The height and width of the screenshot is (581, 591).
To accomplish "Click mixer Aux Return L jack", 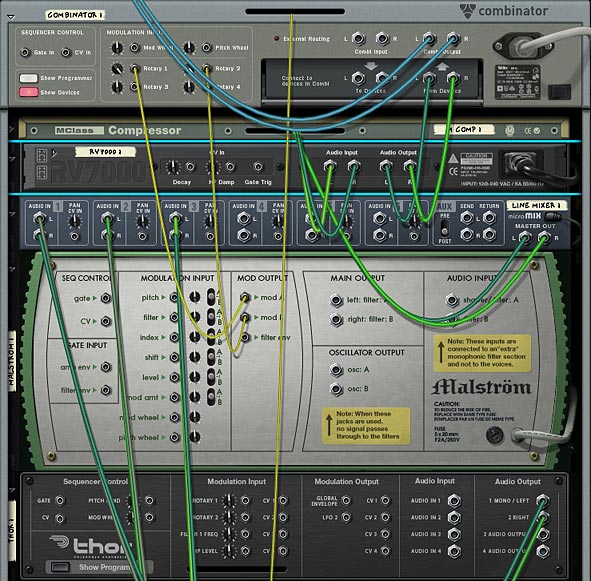I will click(489, 218).
